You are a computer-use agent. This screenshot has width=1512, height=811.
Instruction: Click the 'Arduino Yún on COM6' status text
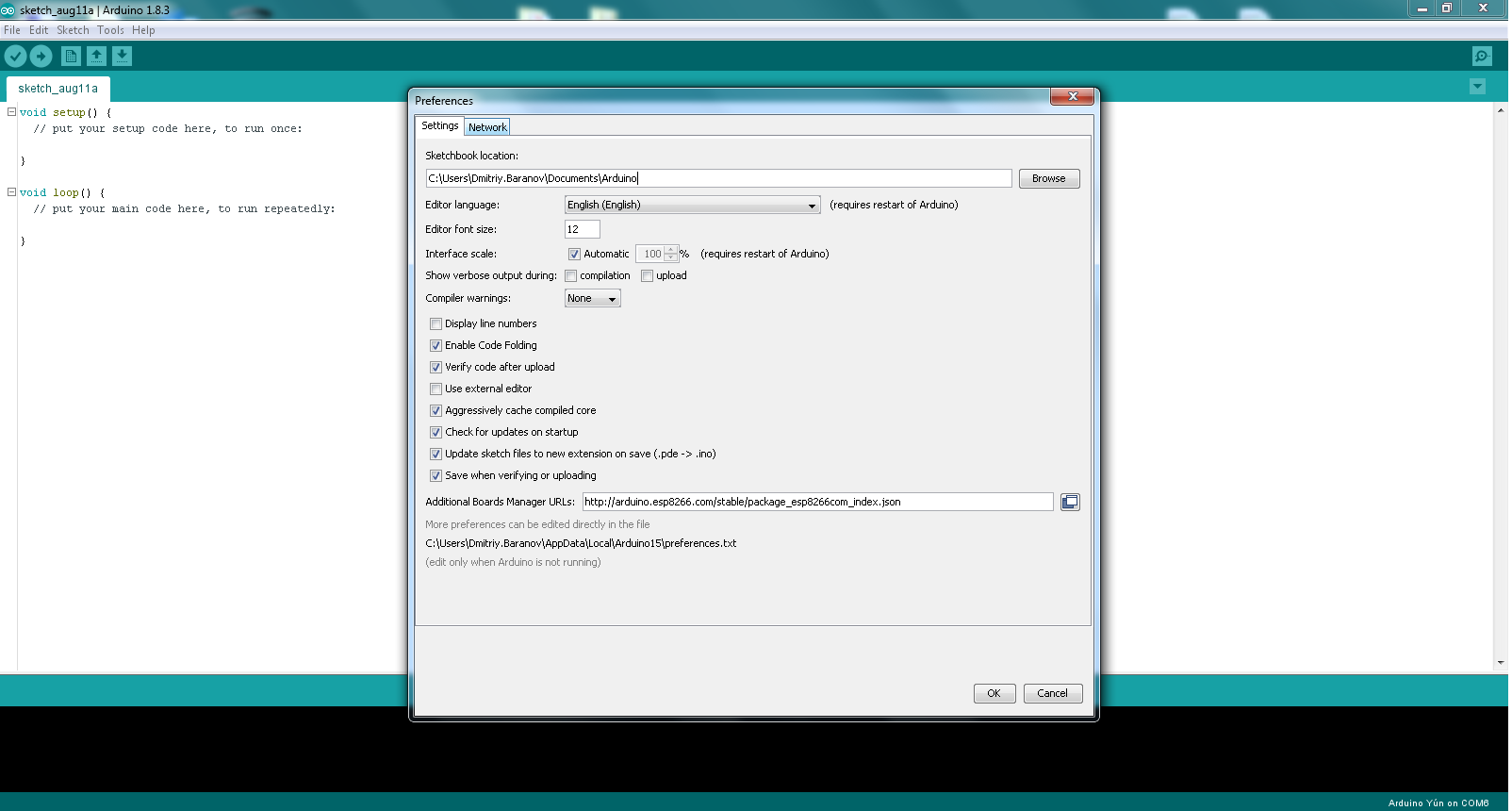tap(1438, 803)
